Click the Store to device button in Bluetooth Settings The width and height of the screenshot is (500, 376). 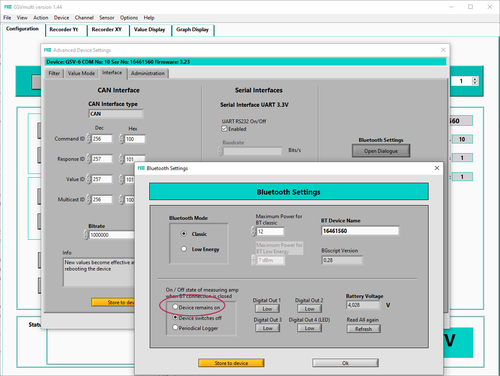(x=231, y=363)
